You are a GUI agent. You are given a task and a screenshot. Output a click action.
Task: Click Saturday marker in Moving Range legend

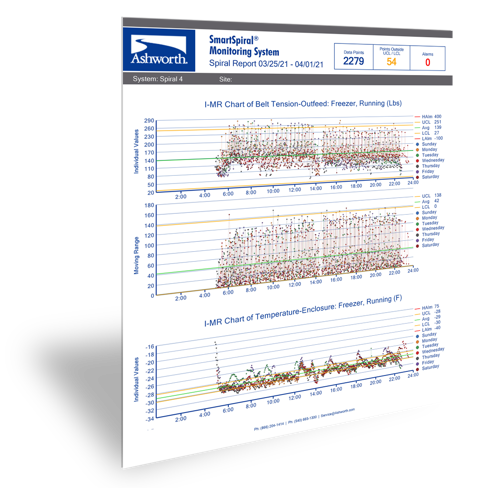click(x=417, y=246)
